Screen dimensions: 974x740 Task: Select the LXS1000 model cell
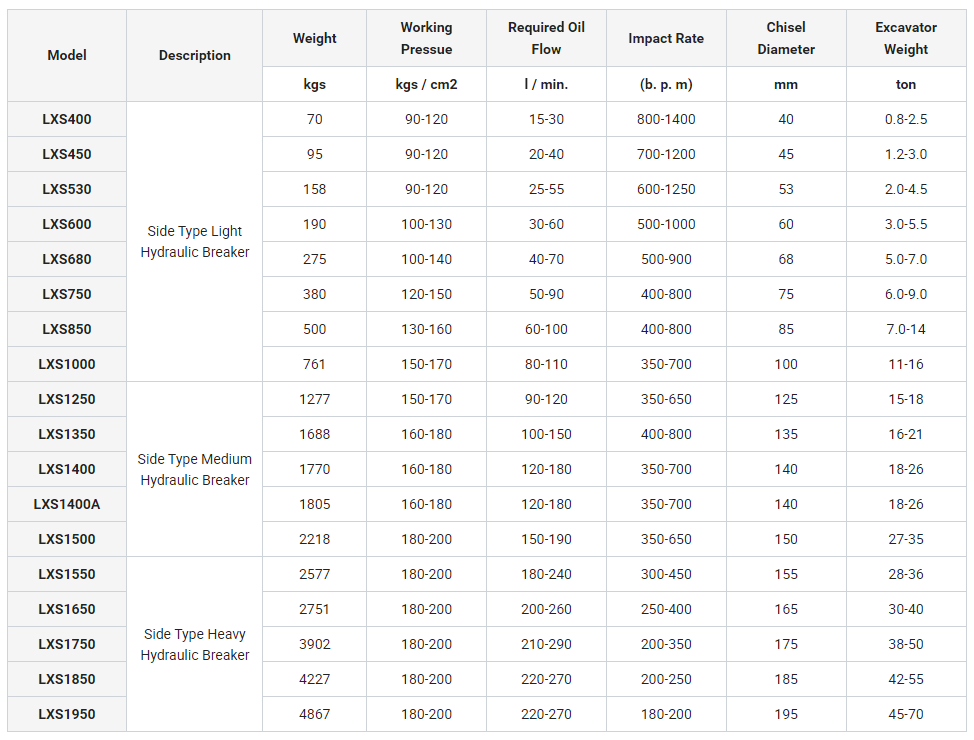67,364
